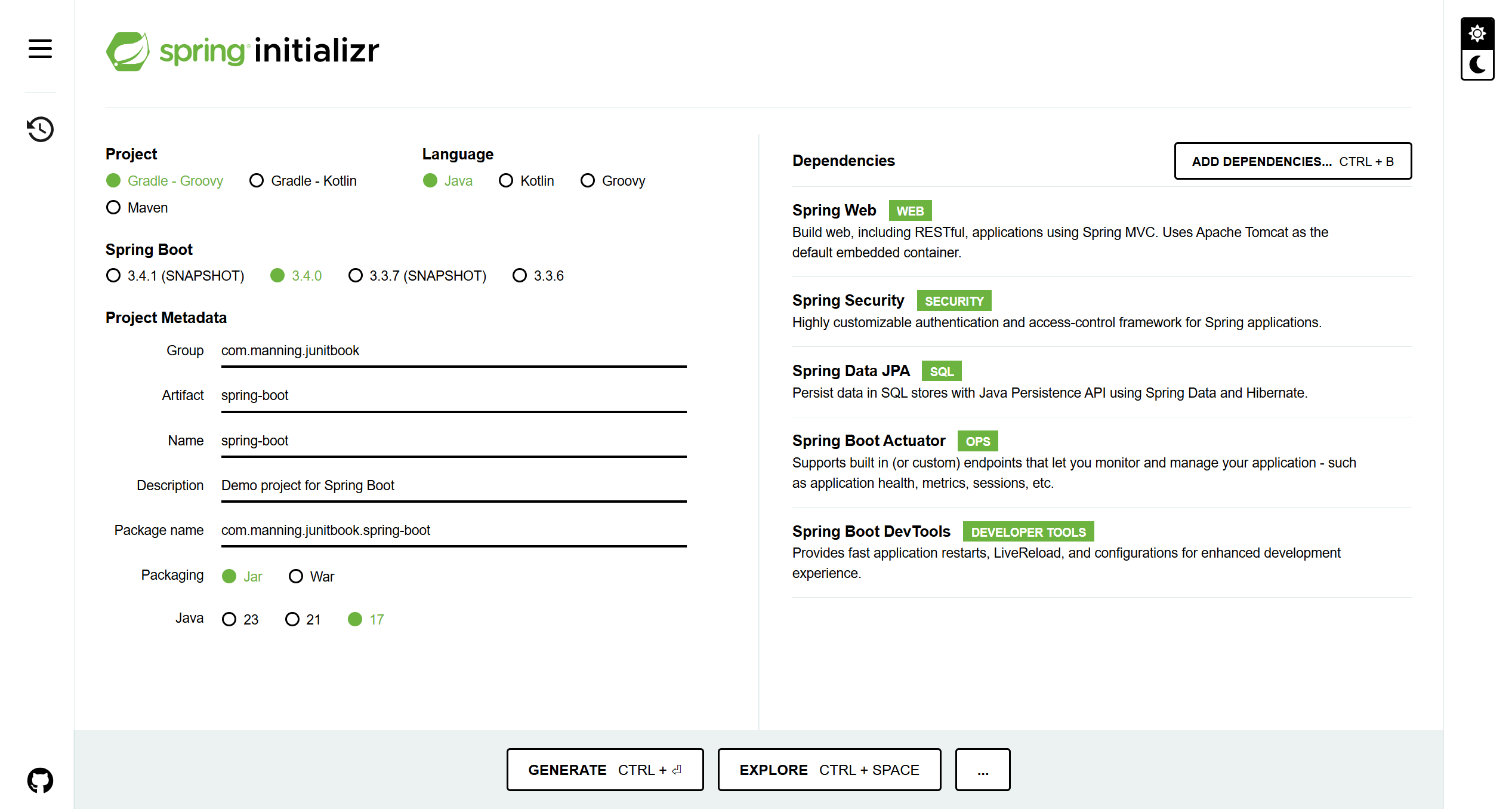Click the Spring Boot section heading

[149, 250]
